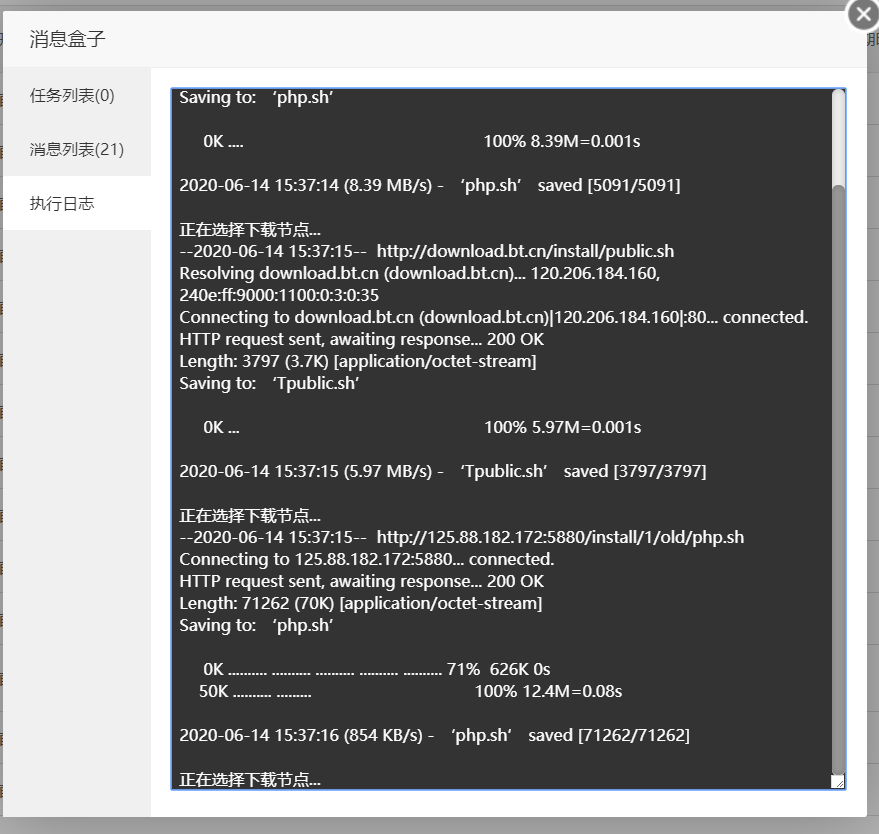Screen dimensions: 879x834
Task: Click the "Resolving download.bt.cn" log line
Action: tap(419, 273)
